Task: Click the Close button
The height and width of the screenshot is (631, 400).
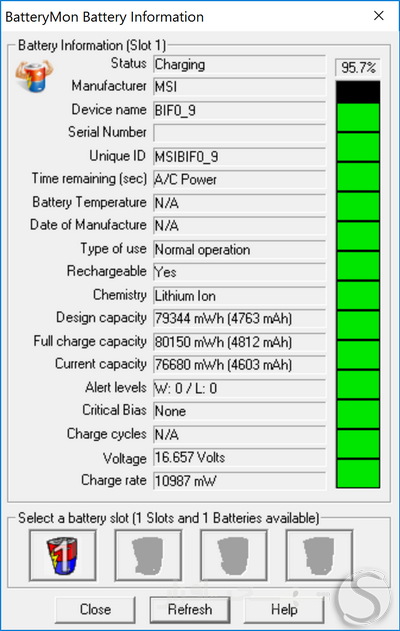Action: pyautogui.click(x=95, y=609)
